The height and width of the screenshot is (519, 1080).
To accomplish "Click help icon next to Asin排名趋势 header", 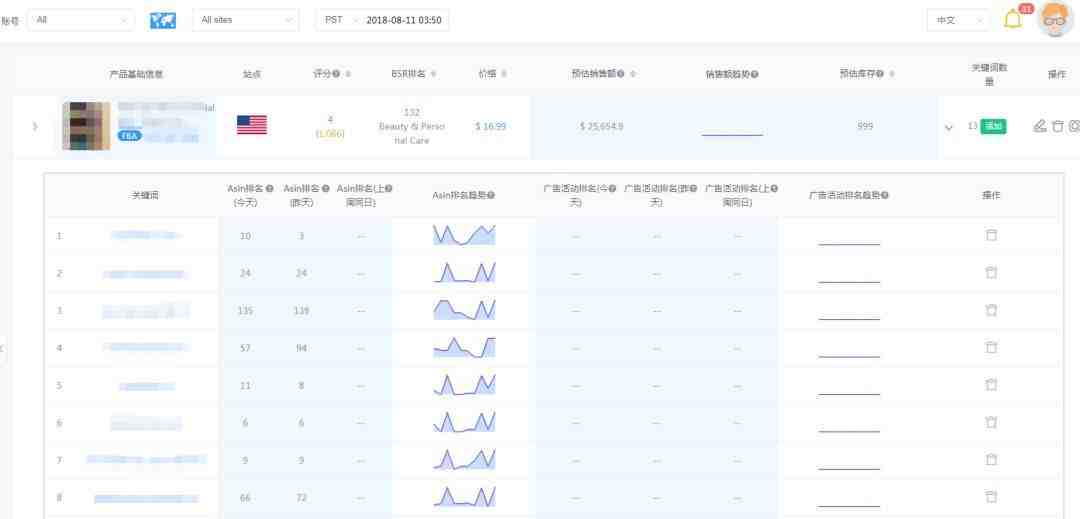I will point(490,195).
